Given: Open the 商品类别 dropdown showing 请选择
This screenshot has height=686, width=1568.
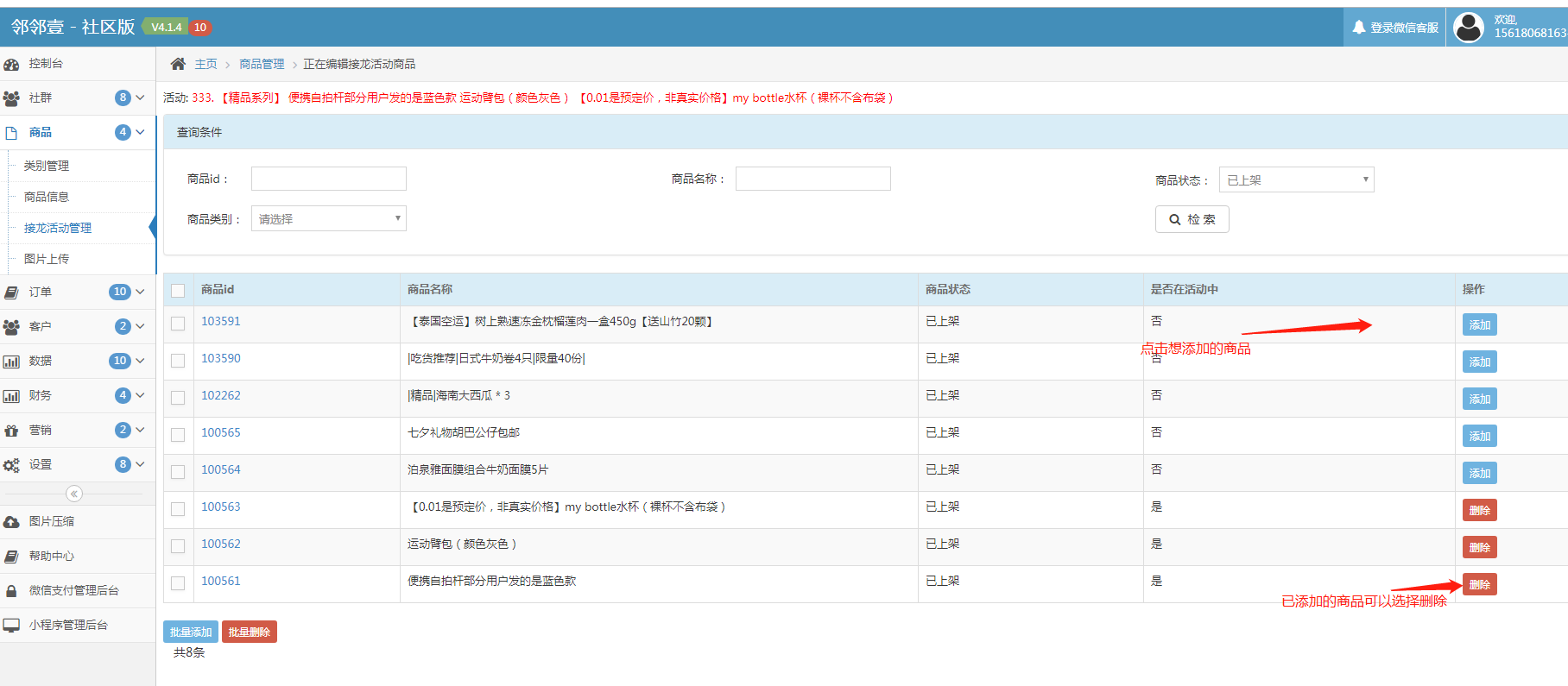Looking at the screenshot, I should [328, 218].
